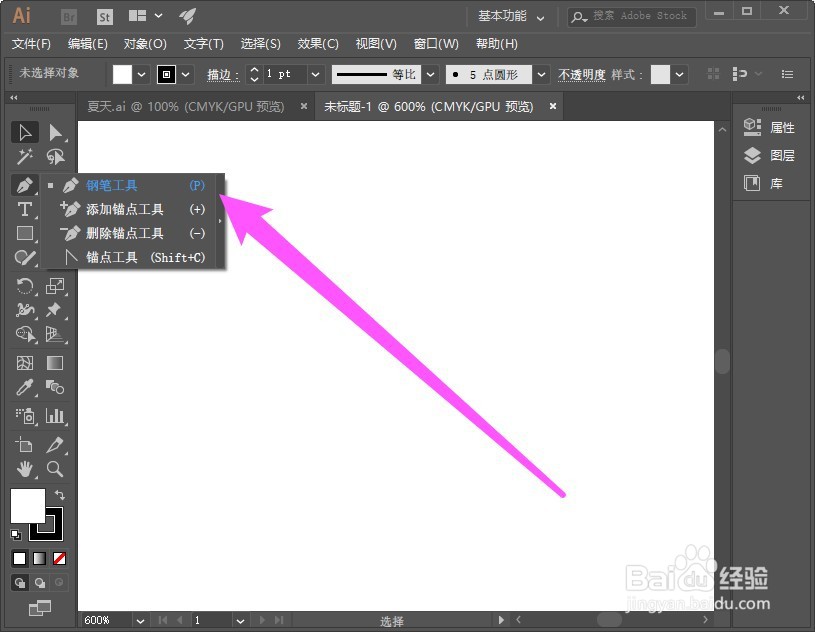Select the Gradient tool

[x=55, y=363]
